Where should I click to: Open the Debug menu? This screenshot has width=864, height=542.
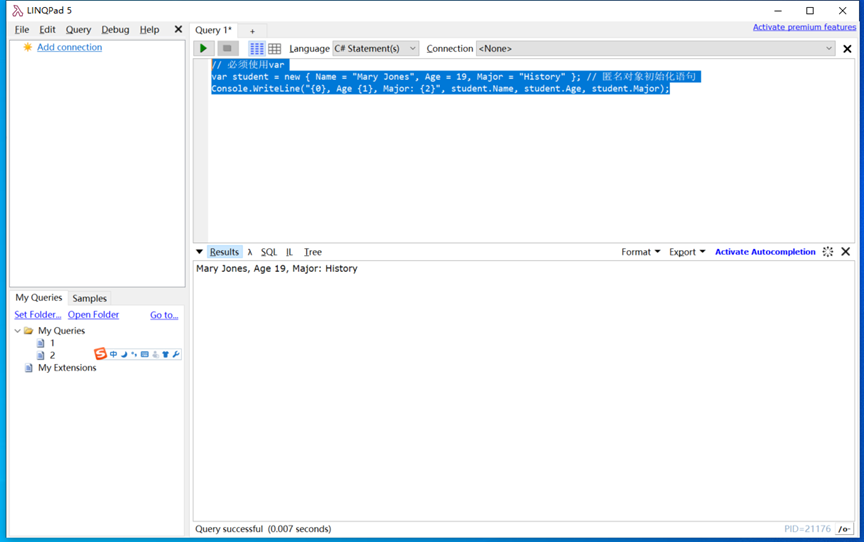pyautogui.click(x=115, y=30)
